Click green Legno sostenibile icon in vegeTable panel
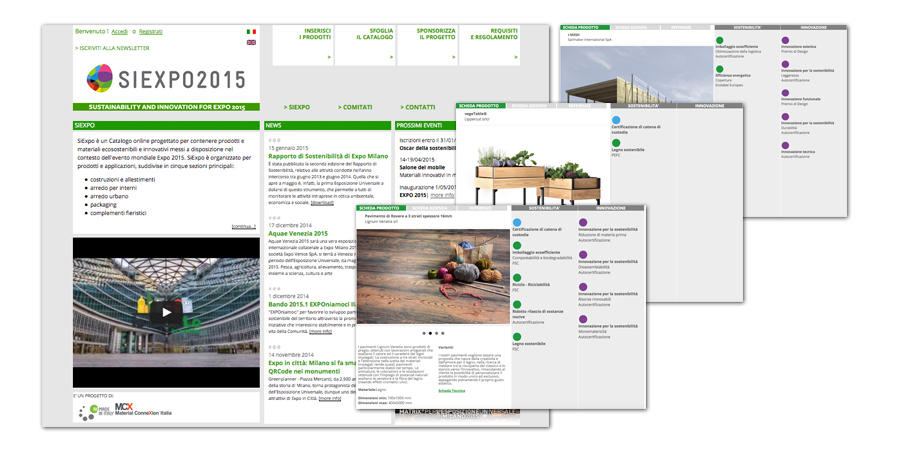The image size is (900, 450). [616, 143]
